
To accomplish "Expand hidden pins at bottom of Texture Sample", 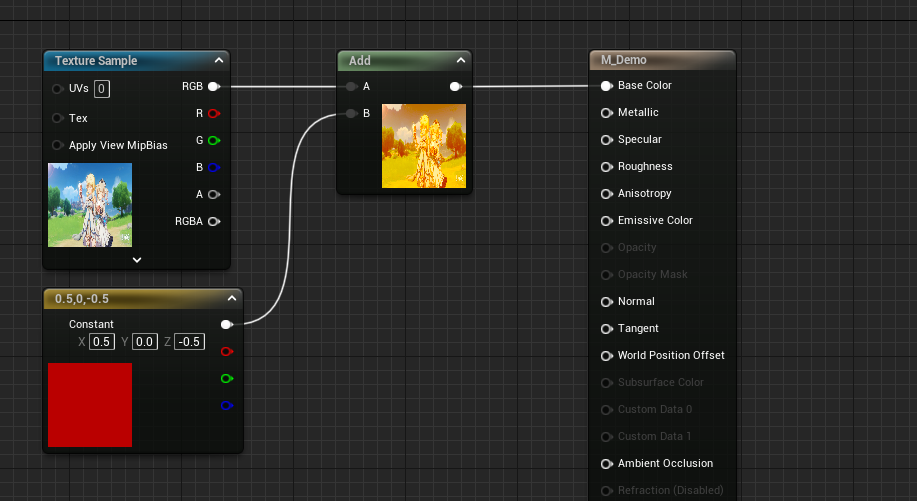I will pos(137,259).
